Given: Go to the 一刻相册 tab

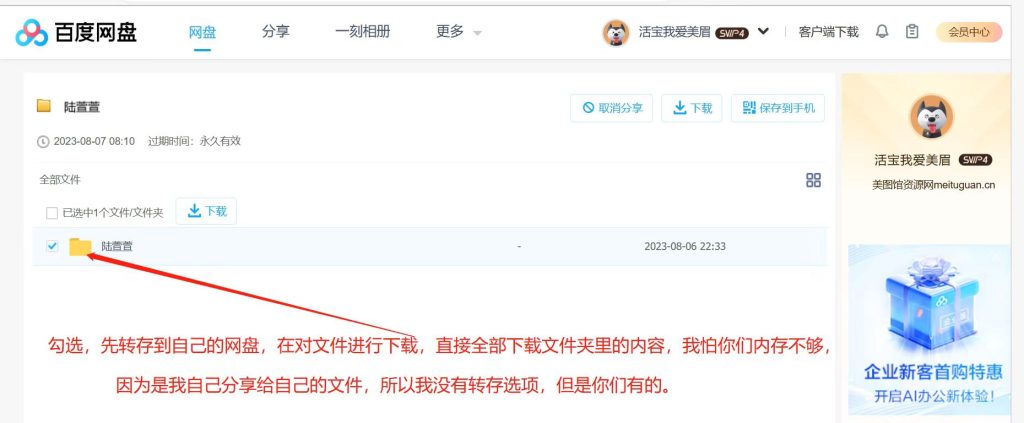Looking at the screenshot, I should pyautogui.click(x=362, y=31).
